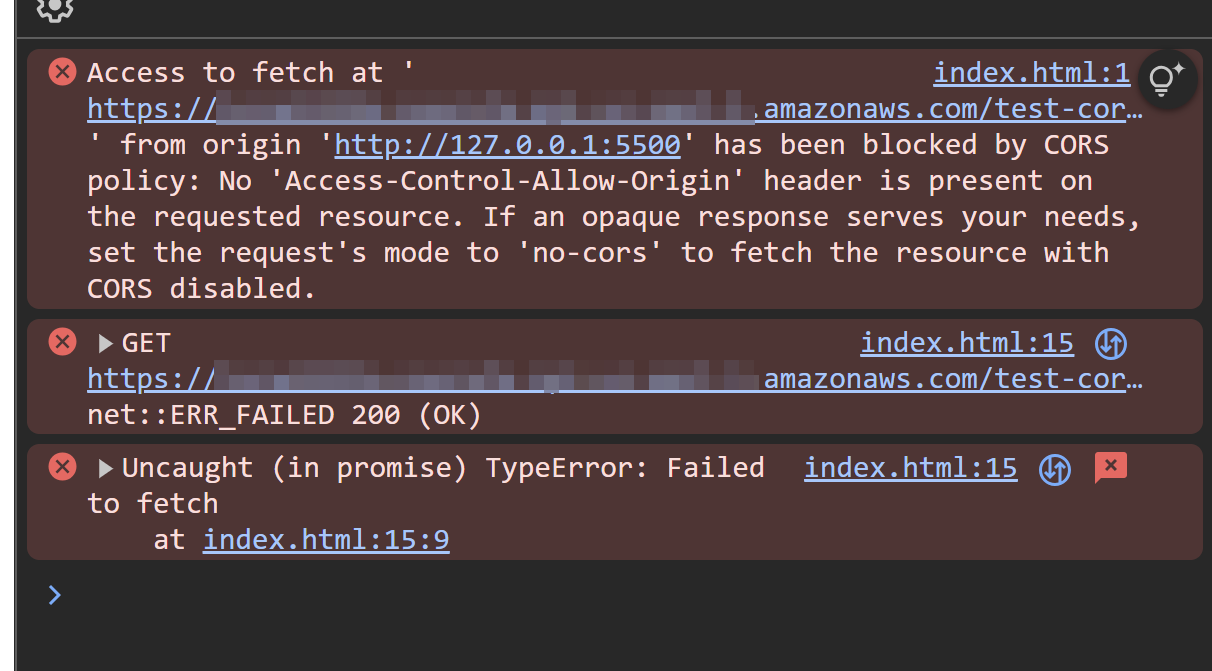Click error icon beside the CORS message
The width and height of the screenshot is (1212, 671).
[63, 72]
